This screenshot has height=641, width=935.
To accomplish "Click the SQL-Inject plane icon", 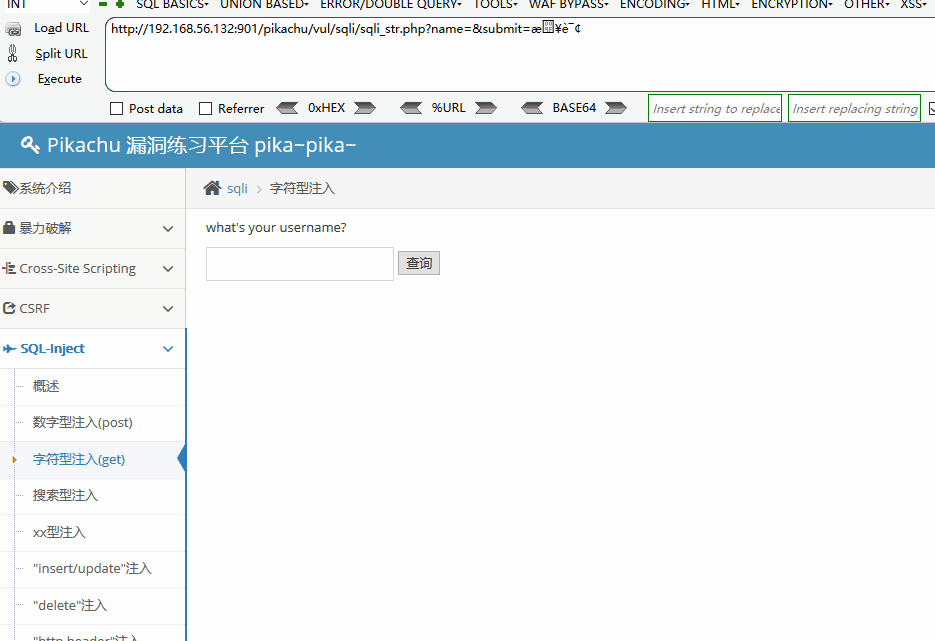I will coord(10,349).
